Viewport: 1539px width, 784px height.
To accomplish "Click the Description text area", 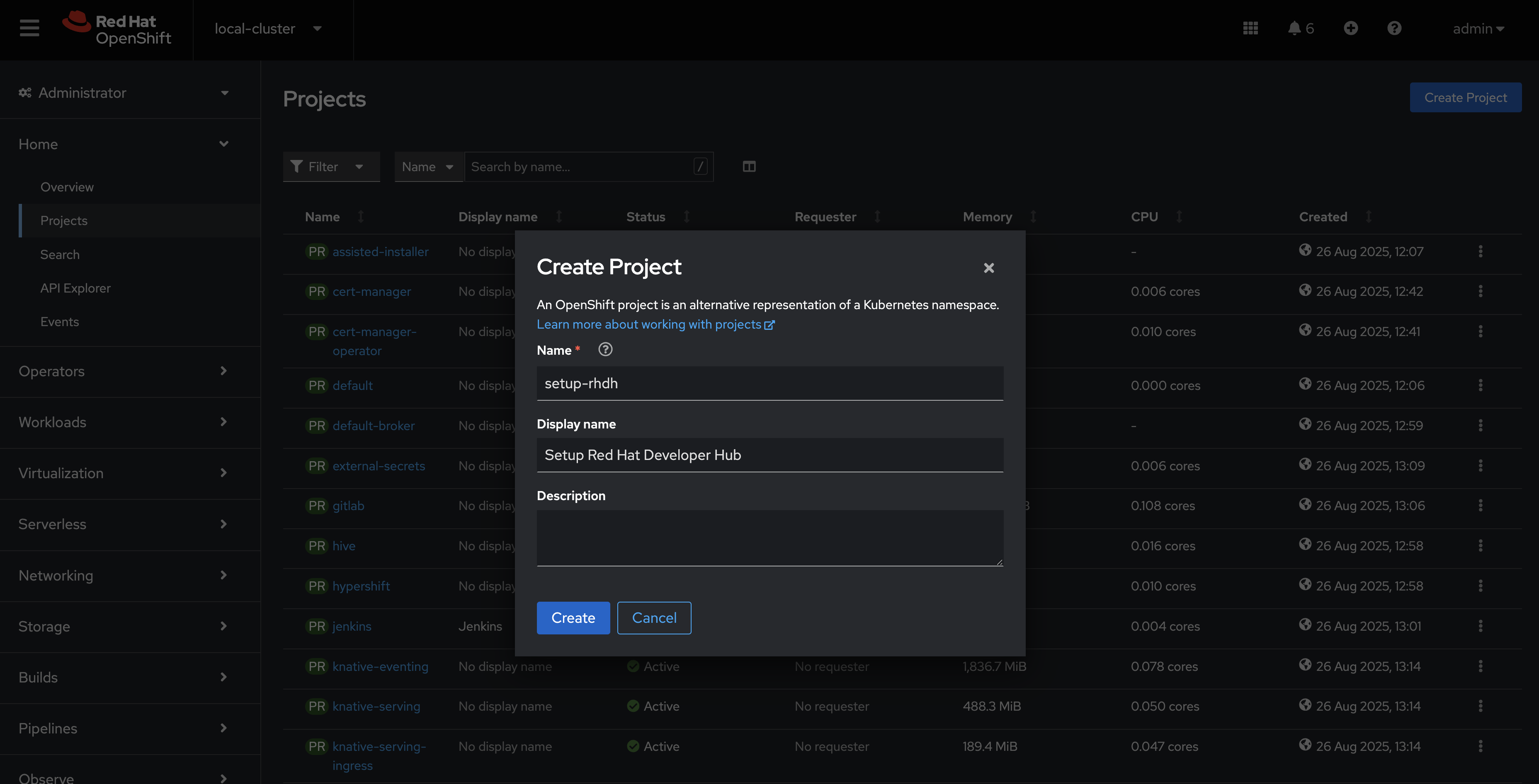I will click(x=769, y=538).
